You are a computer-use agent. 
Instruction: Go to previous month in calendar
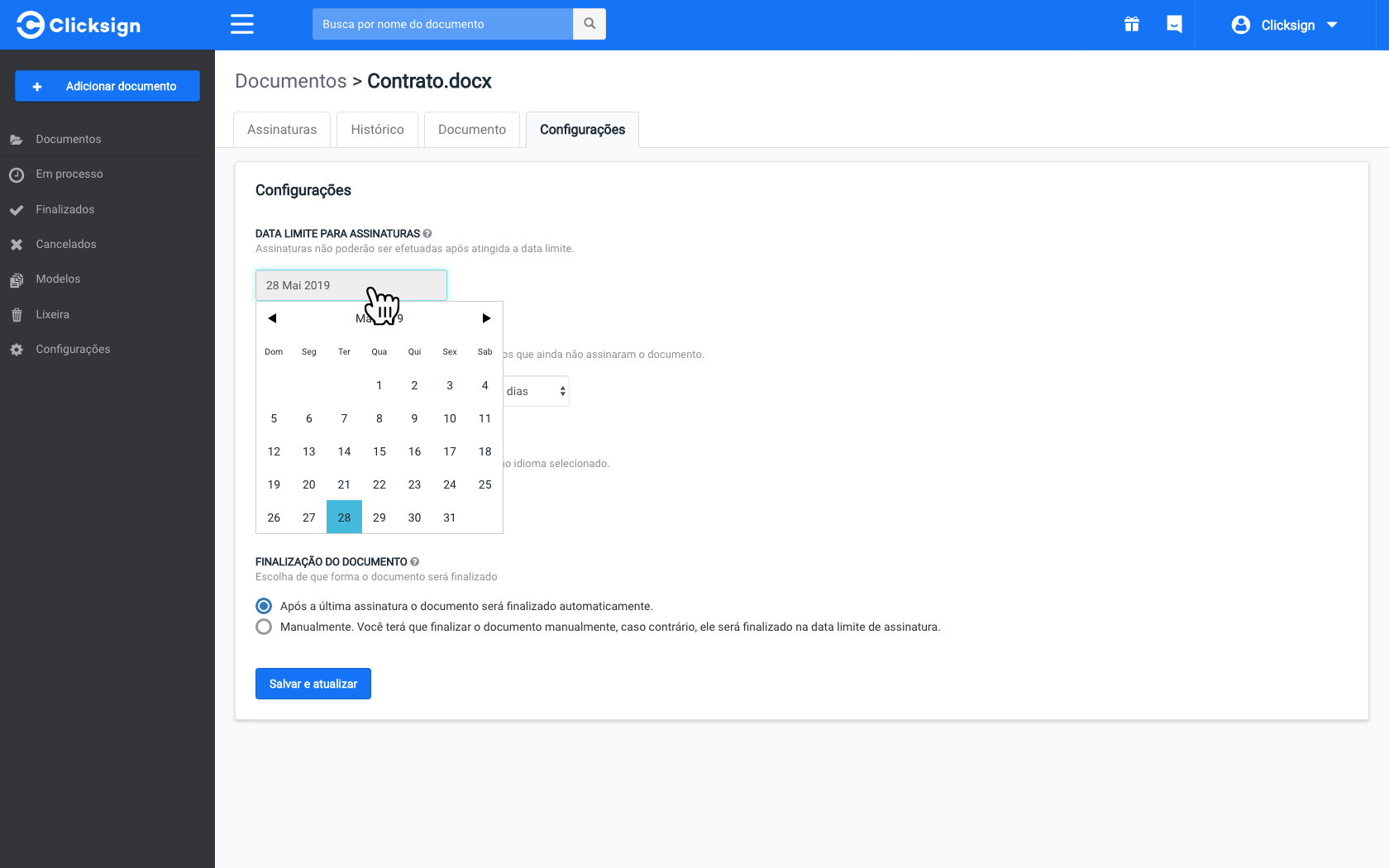pyautogui.click(x=272, y=318)
